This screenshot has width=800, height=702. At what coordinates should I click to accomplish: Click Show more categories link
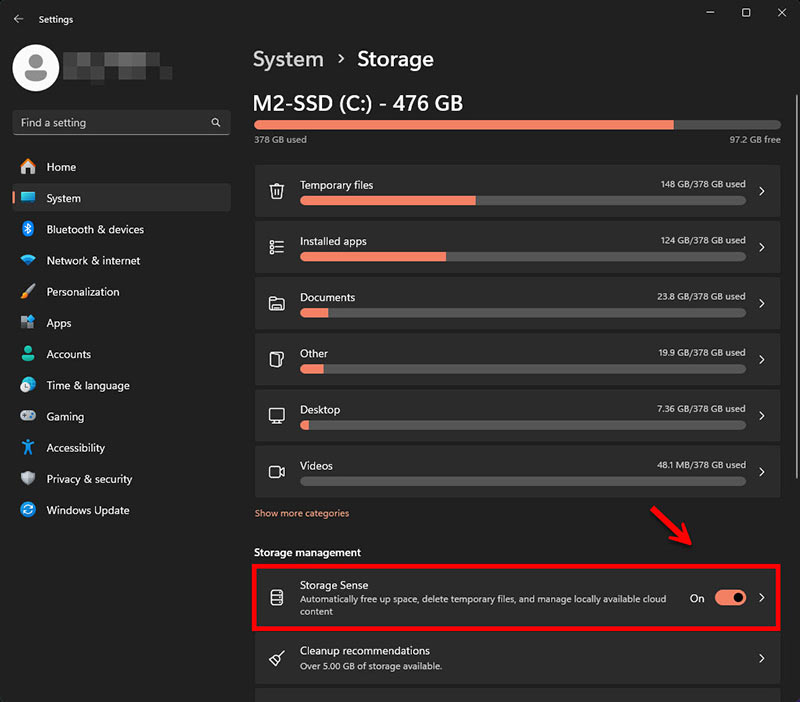302,513
